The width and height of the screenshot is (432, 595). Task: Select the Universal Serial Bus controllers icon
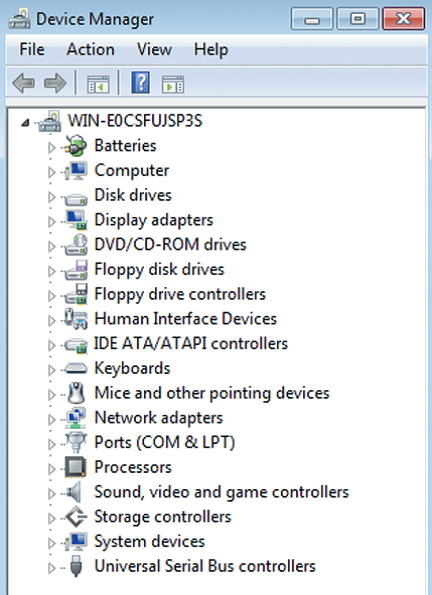click(x=76, y=566)
